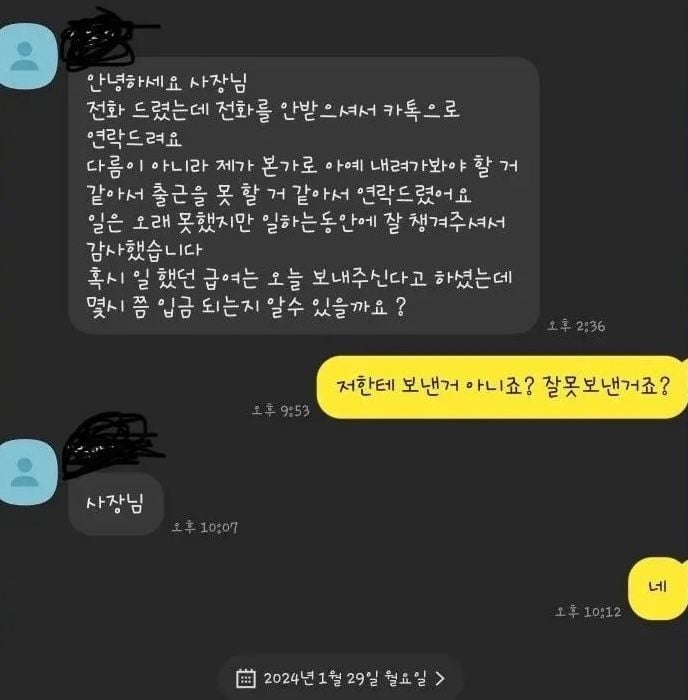Screen dimensions: 688x700
Task: Open the first sender's profile avatar
Action: pos(27,56)
